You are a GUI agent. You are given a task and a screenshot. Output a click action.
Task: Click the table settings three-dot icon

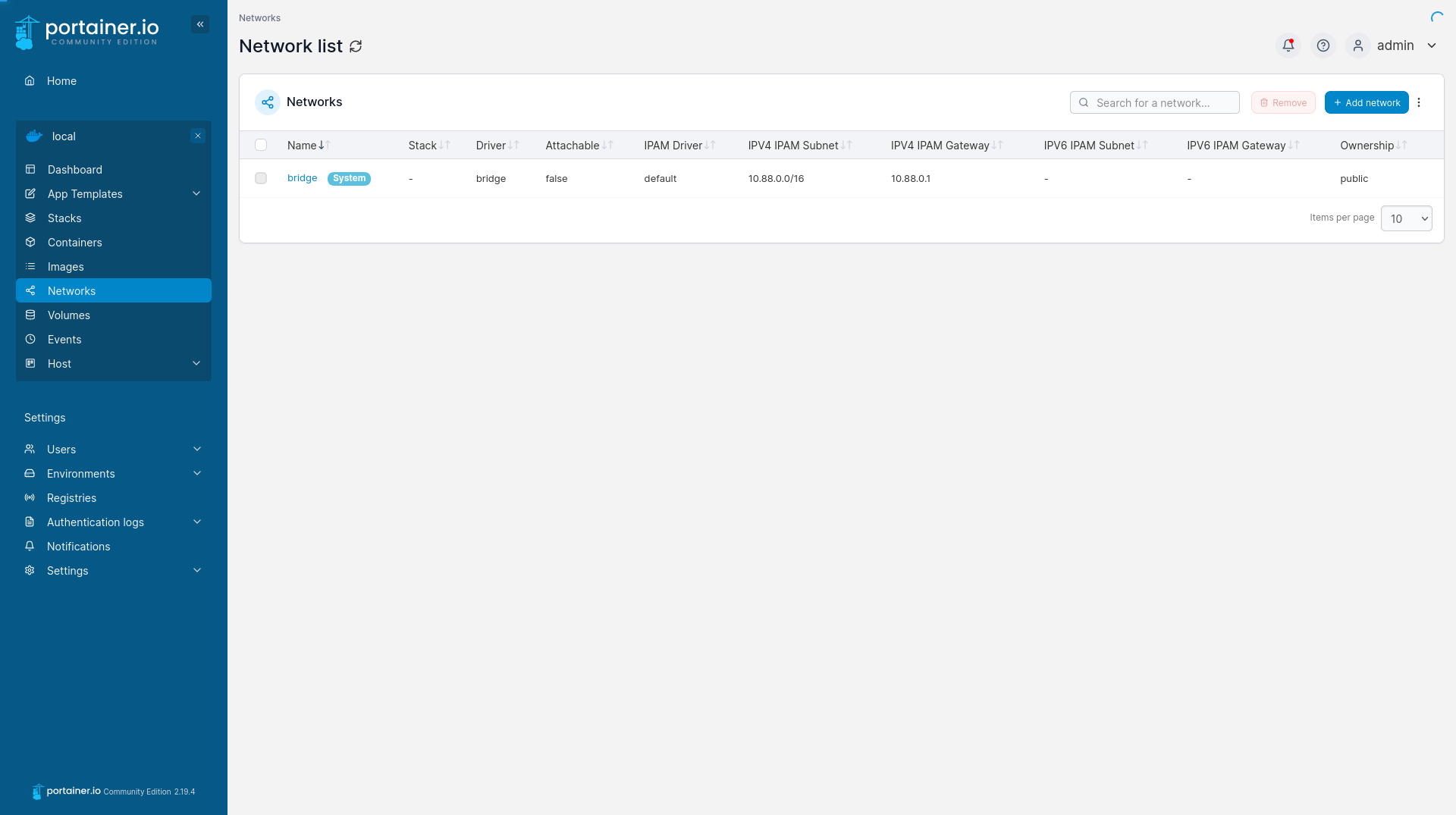(x=1419, y=102)
